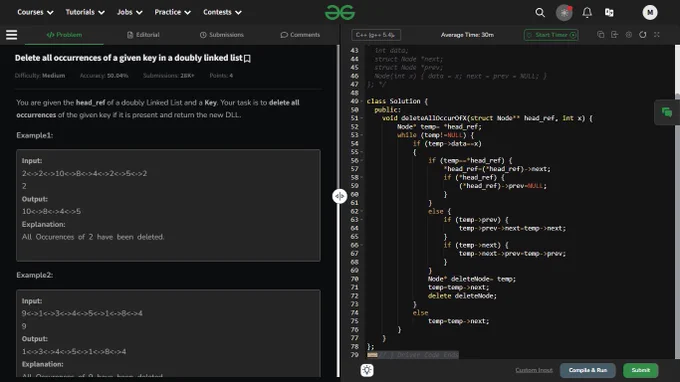The image size is (680, 382).
Task: Reset the code with refresh icon
Action: (x=643, y=35)
